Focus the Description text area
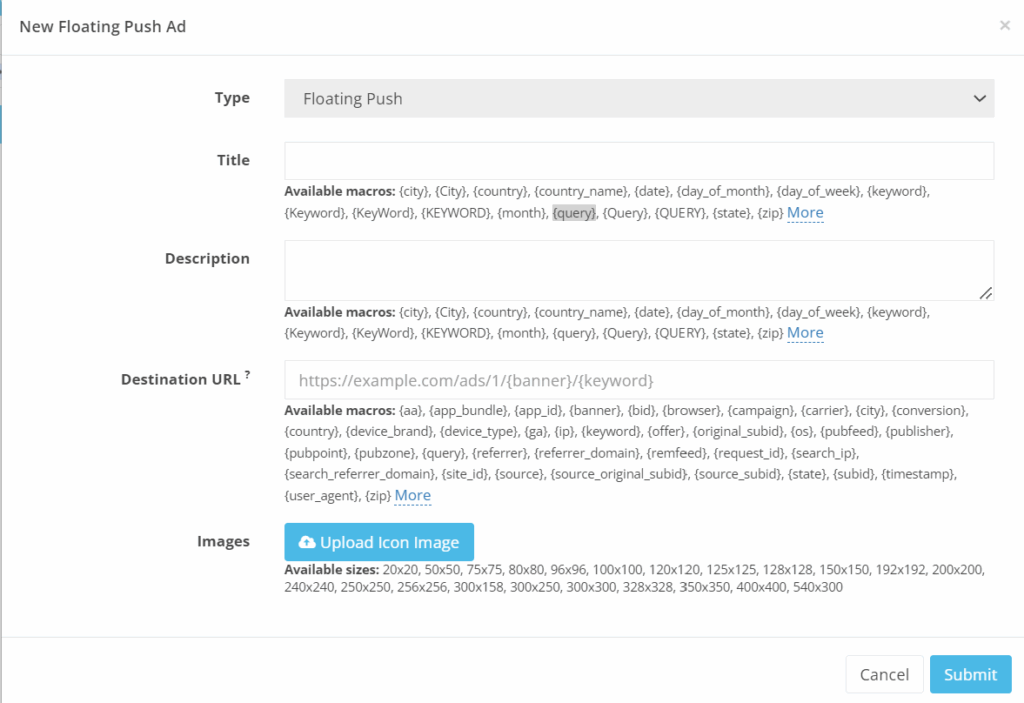 click(x=638, y=270)
